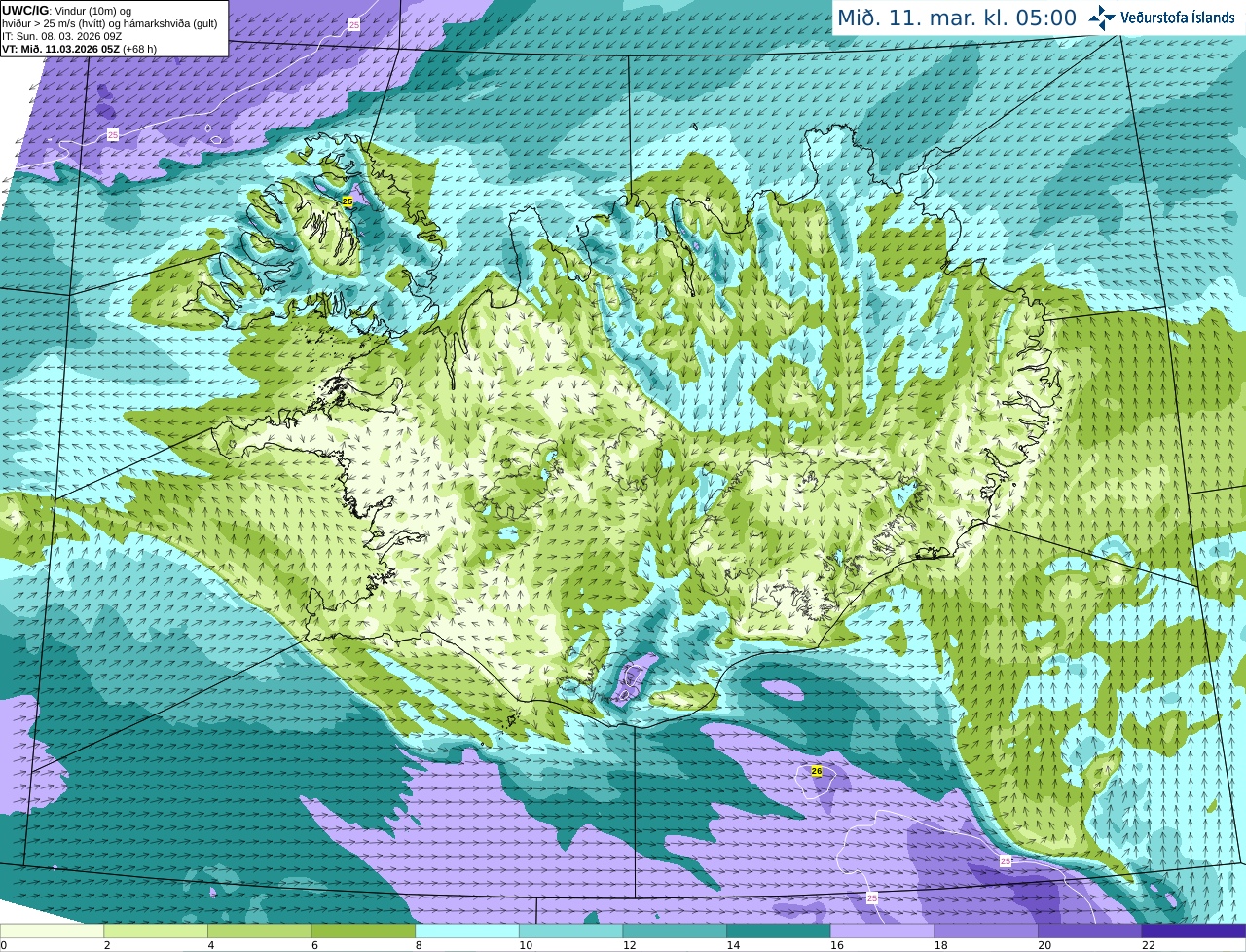Click the legend value '18'
This screenshot has width=1246, height=952.
pyautogui.click(x=940, y=945)
